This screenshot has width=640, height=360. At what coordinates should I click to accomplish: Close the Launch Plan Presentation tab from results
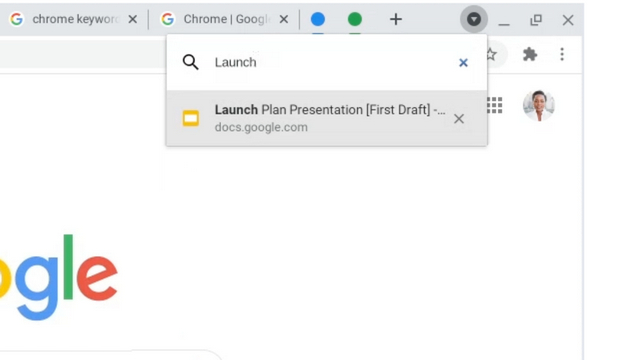click(459, 119)
